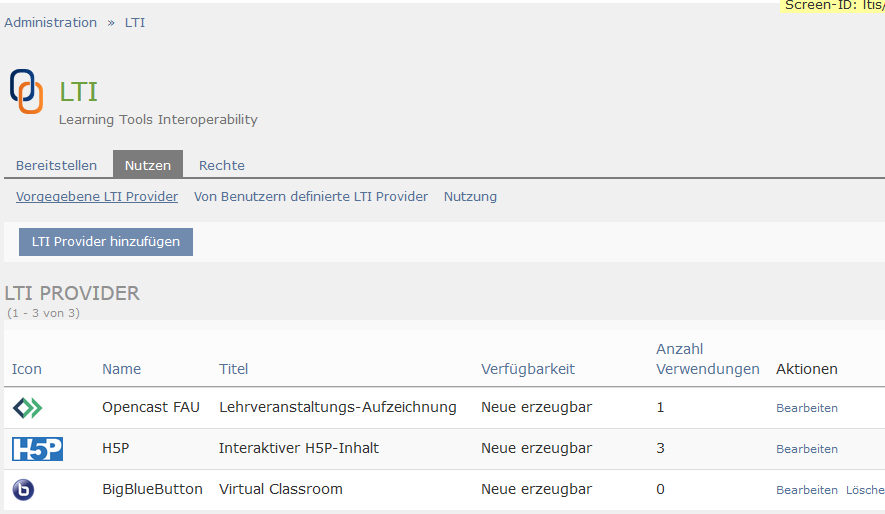
Task: Select the Nutzen tab
Action: (148, 165)
